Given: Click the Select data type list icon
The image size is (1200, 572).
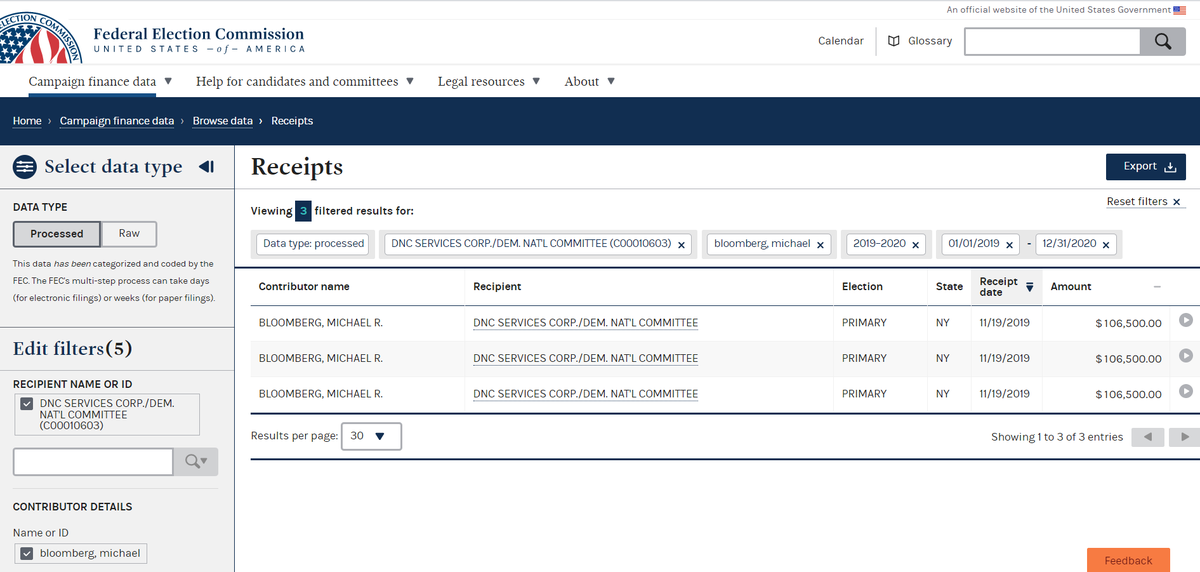Looking at the screenshot, I should point(25,167).
